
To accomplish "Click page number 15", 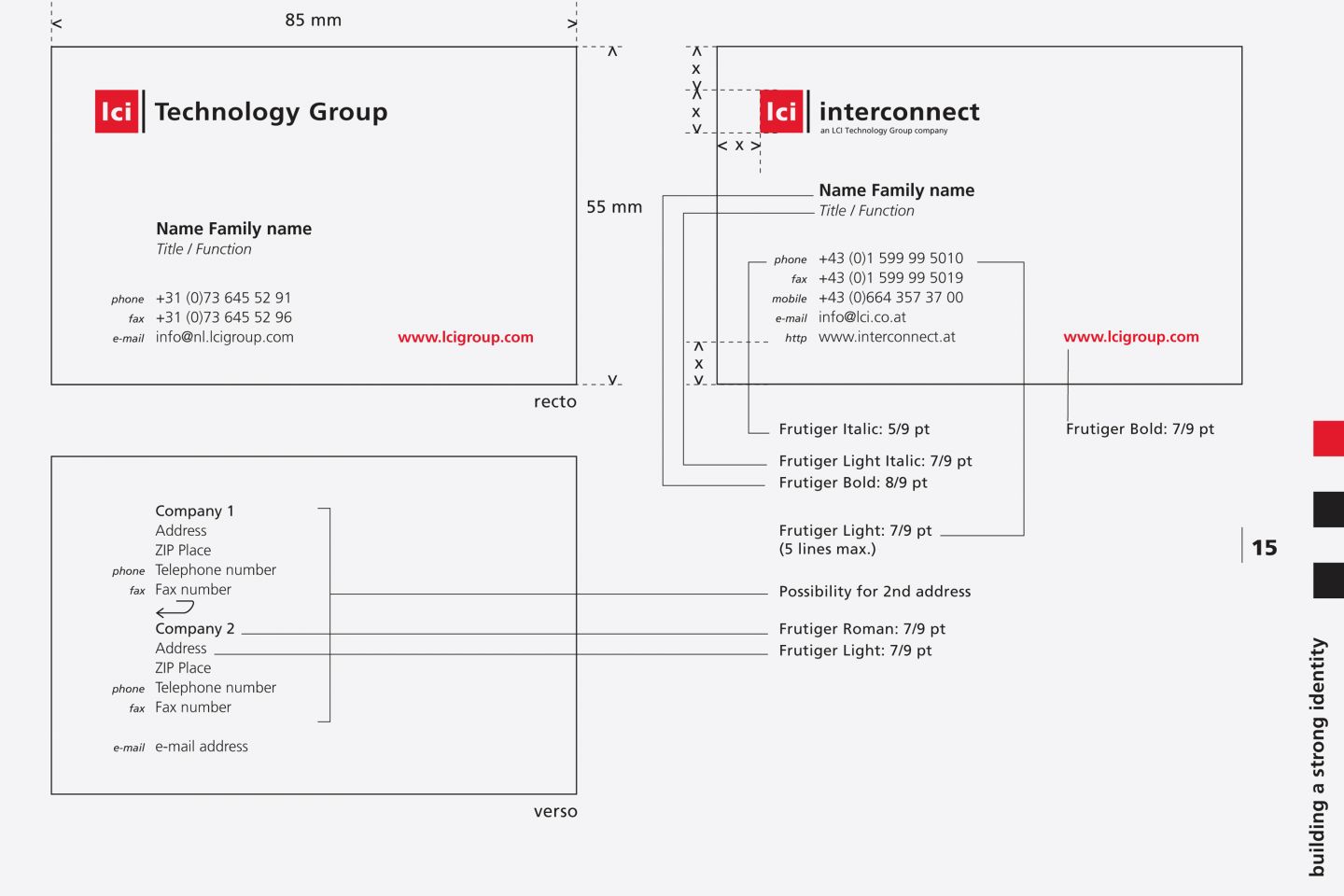I will click(x=1265, y=548).
